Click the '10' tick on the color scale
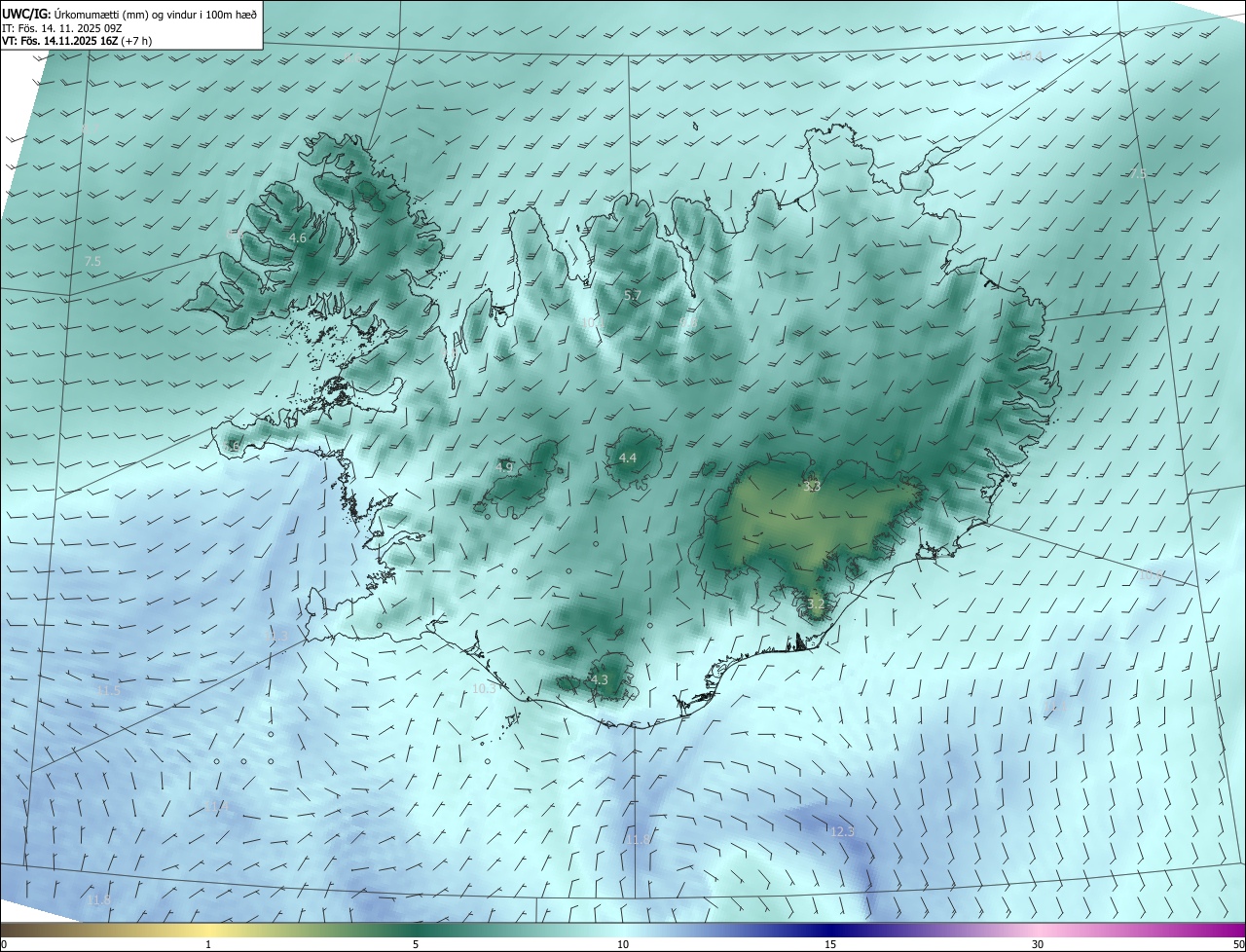Screen dimensions: 1246x952 623,944
